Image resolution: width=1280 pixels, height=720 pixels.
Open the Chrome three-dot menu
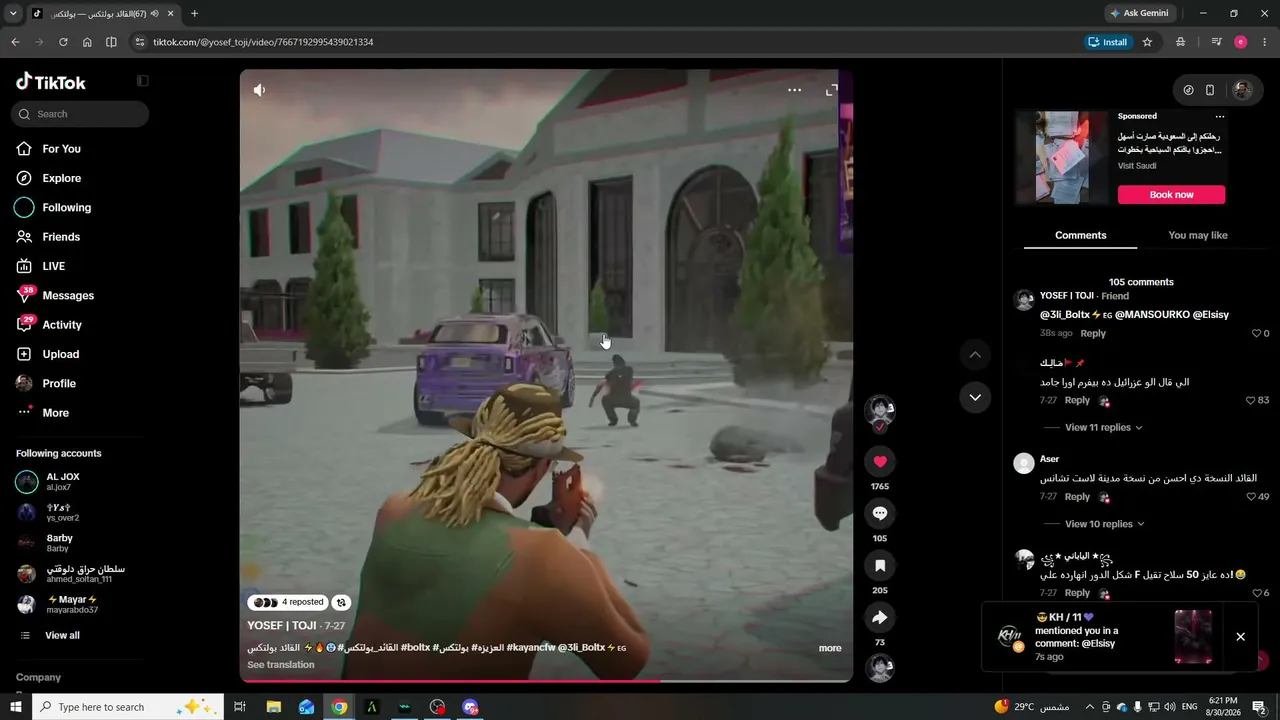tap(1265, 42)
